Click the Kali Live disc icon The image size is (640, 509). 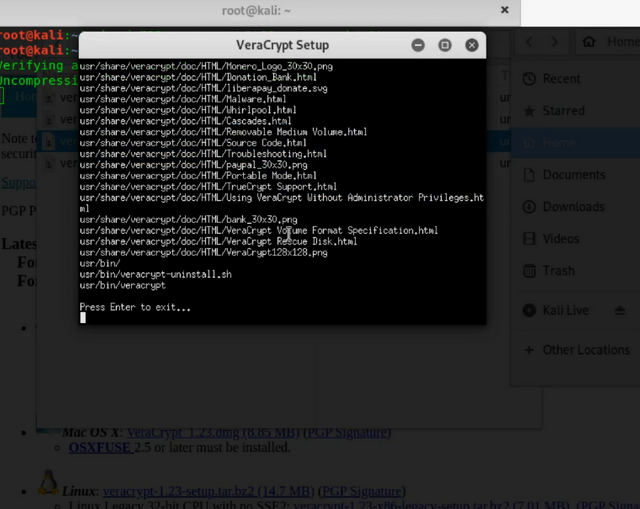click(x=529, y=310)
